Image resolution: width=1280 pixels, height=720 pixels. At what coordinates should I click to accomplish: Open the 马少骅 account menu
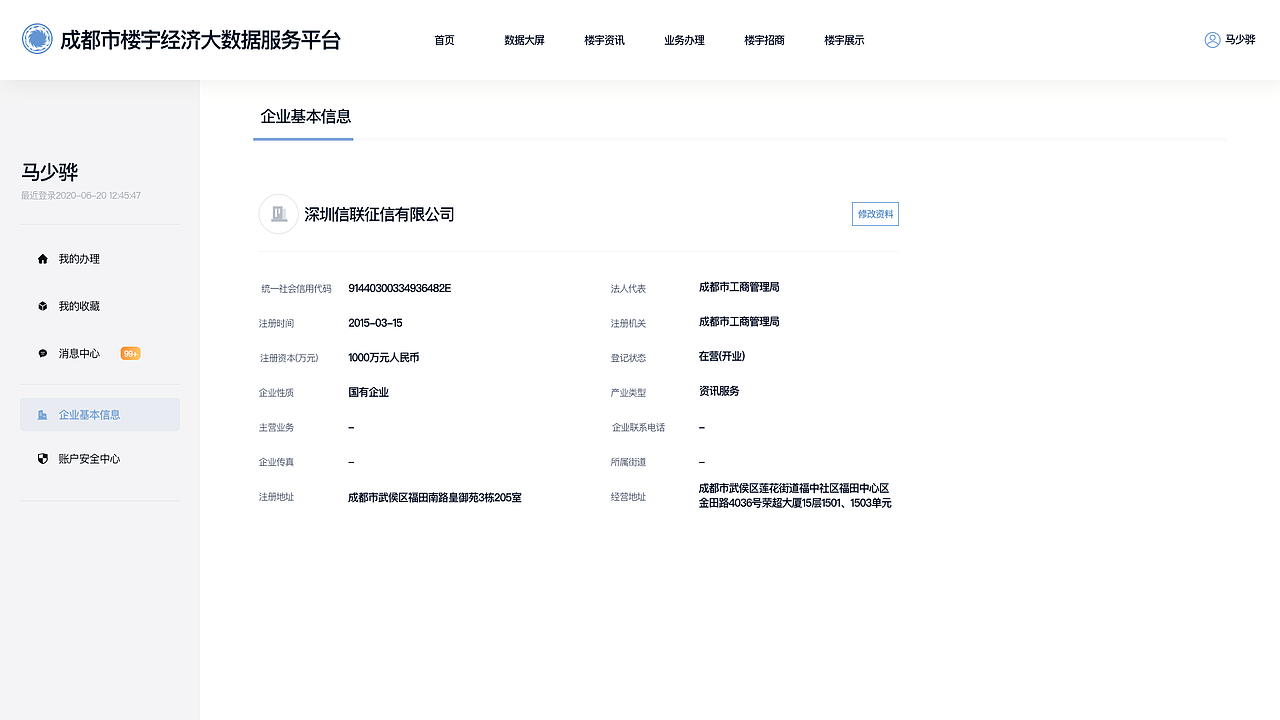[1238, 40]
